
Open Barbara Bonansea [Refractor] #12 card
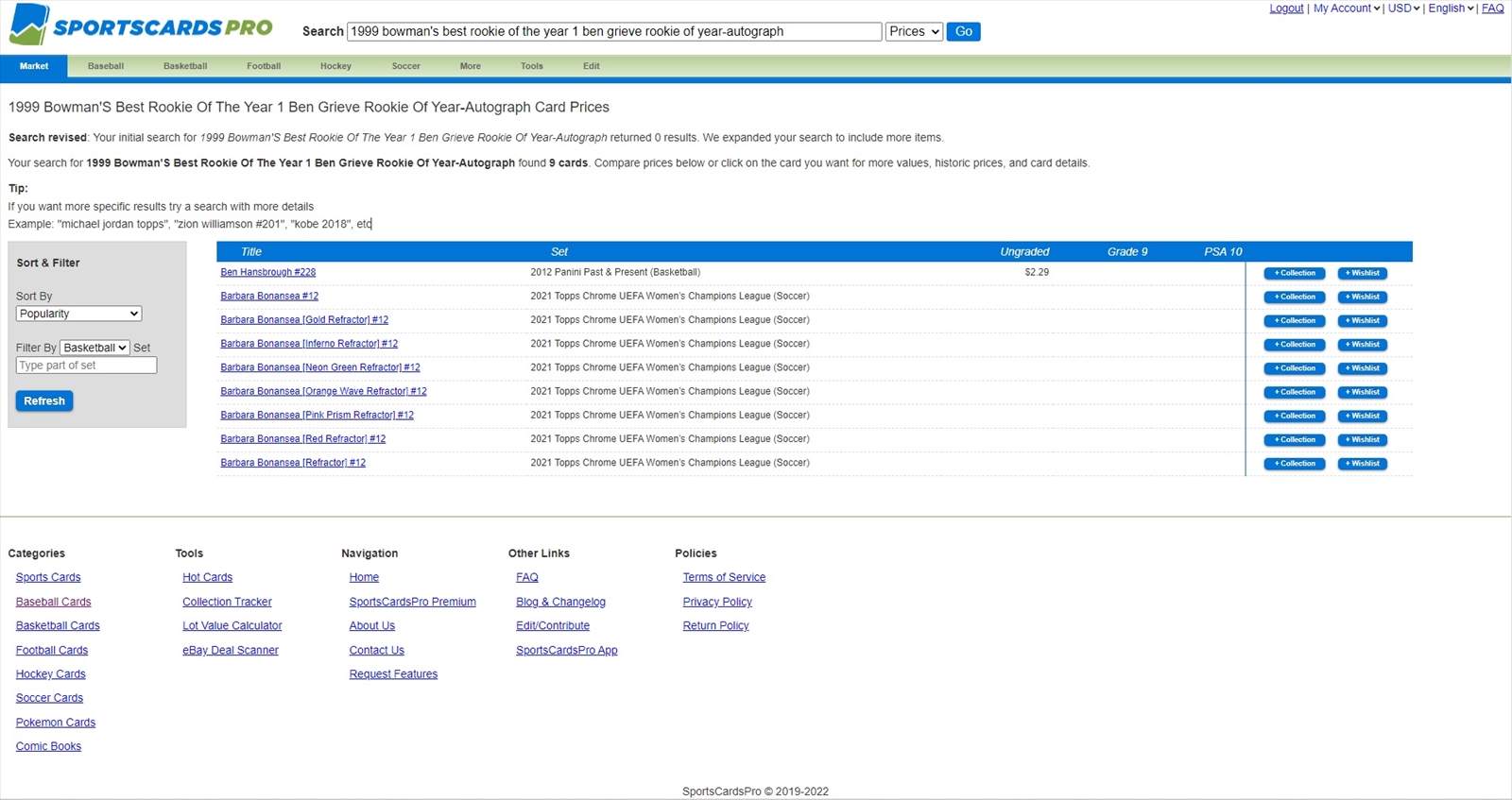click(293, 463)
